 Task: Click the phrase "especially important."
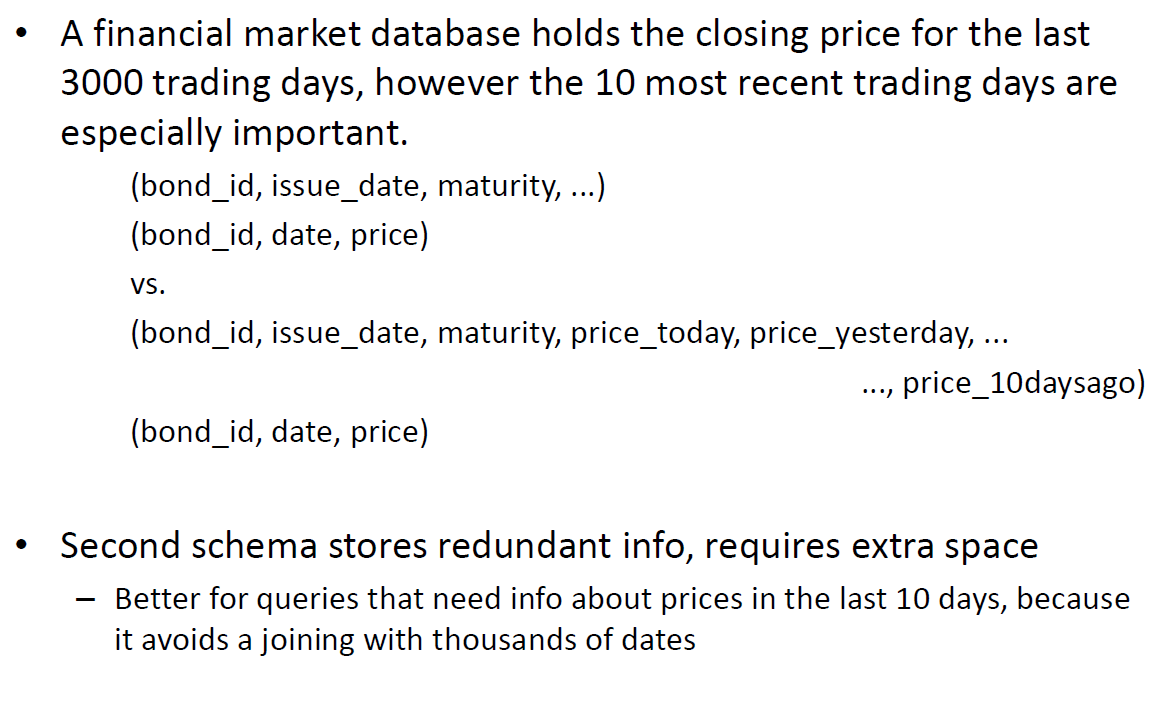[x=235, y=131]
